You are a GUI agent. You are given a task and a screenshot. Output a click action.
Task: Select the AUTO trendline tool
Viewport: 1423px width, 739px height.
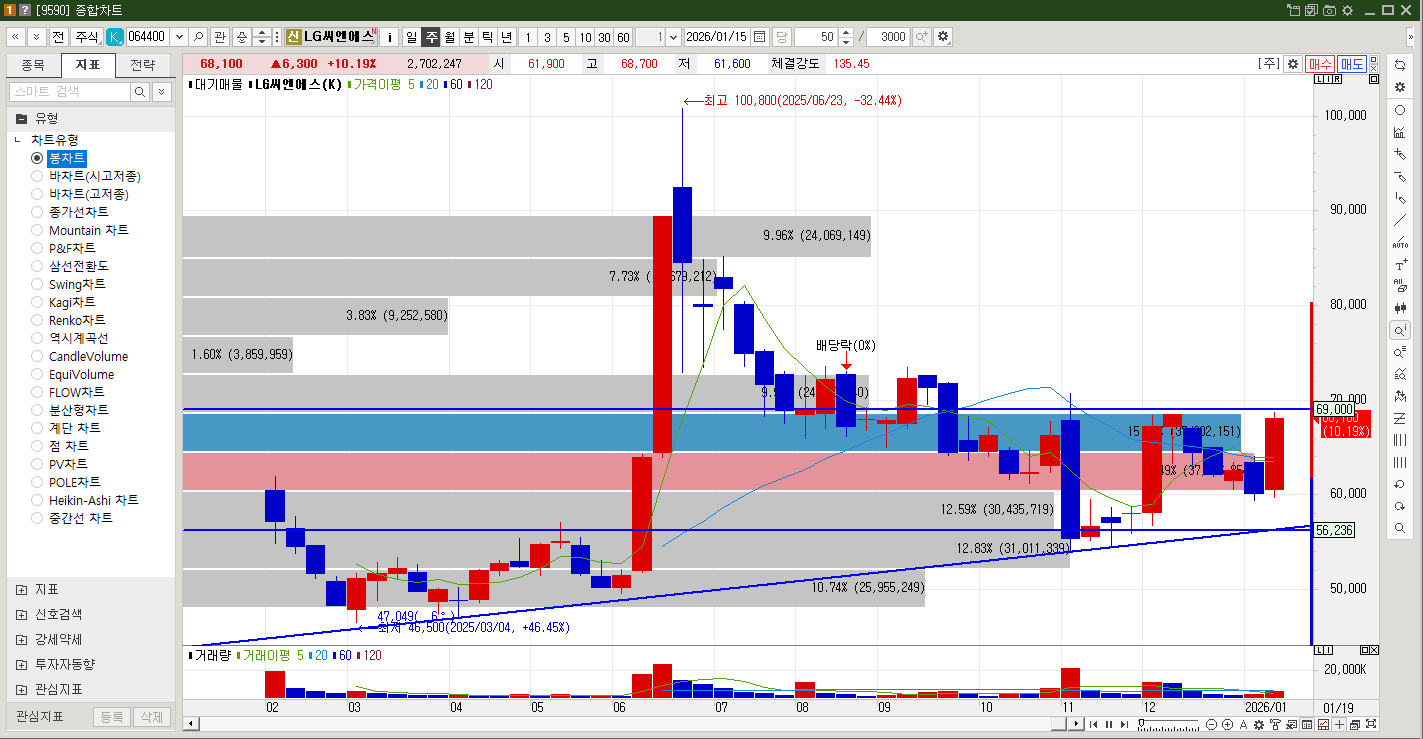coord(1400,242)
